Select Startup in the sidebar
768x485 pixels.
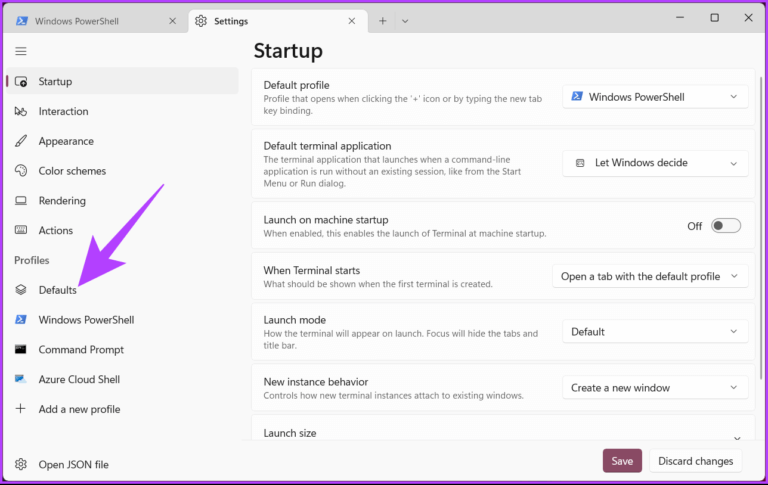click(122, 81)
